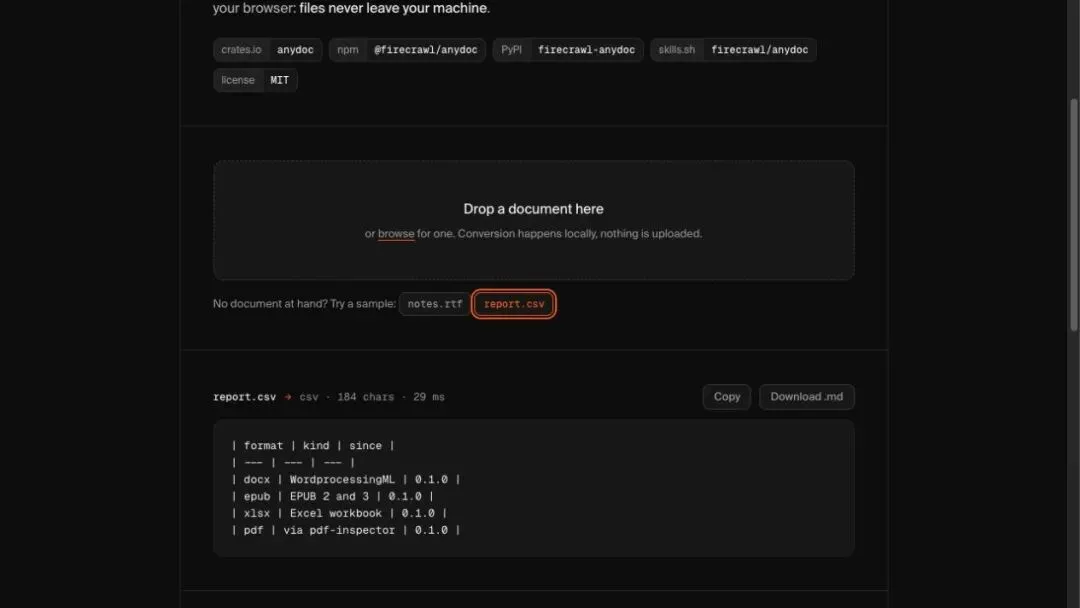Screen dimensions: 1080x608
Task: Click the browse link in drop zone
Action: point(396,233)
